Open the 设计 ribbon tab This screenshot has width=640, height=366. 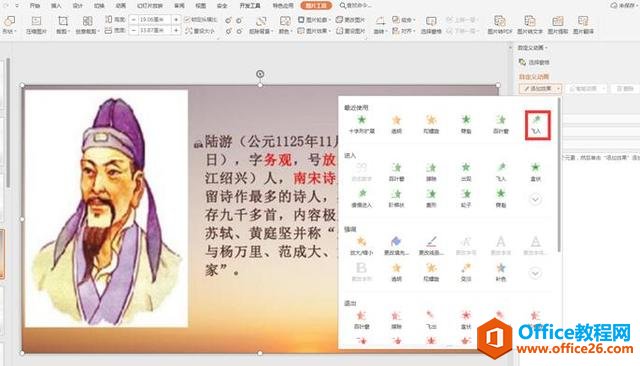point(78,6)
